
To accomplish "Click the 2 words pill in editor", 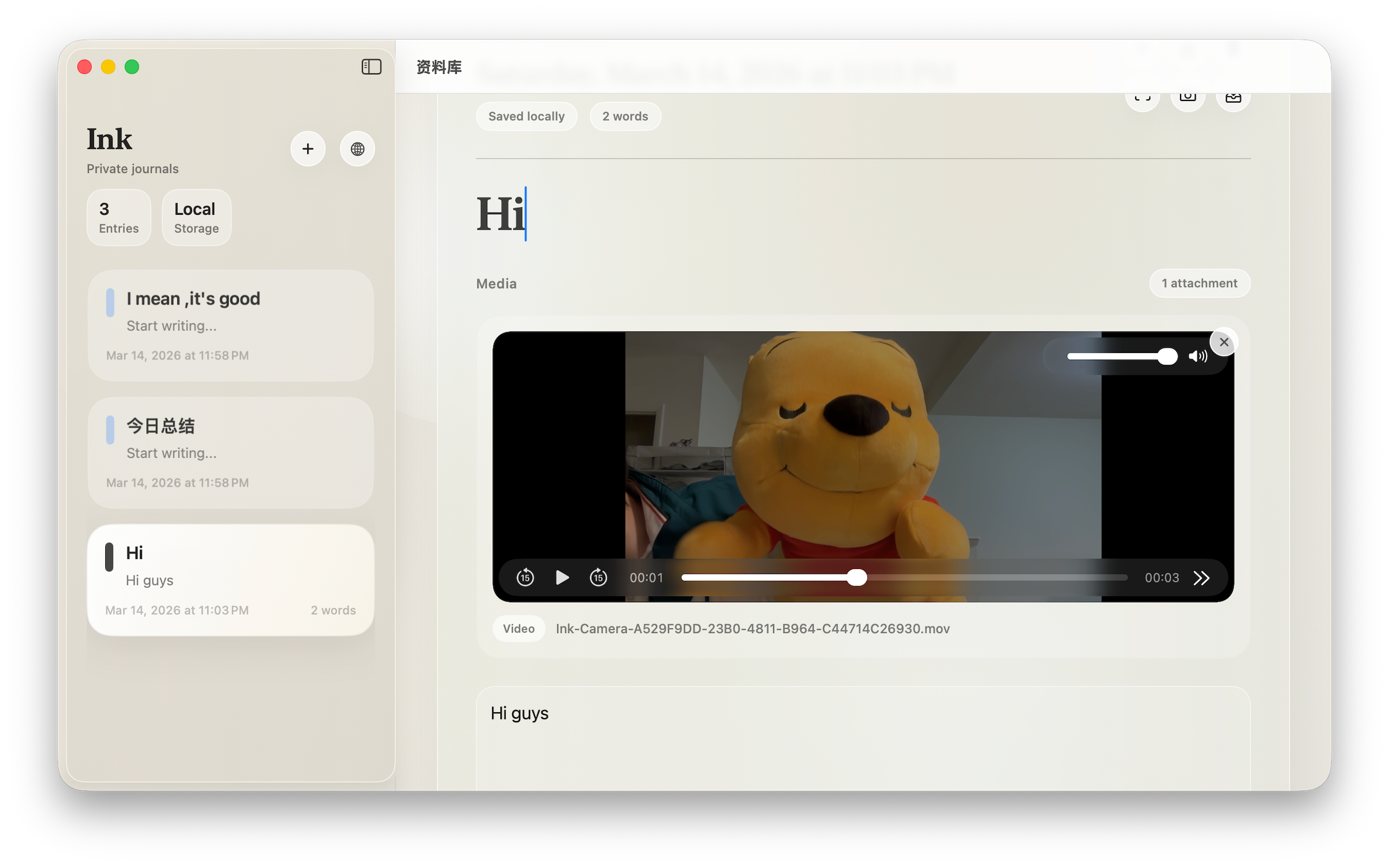I will tap(625, 116).
